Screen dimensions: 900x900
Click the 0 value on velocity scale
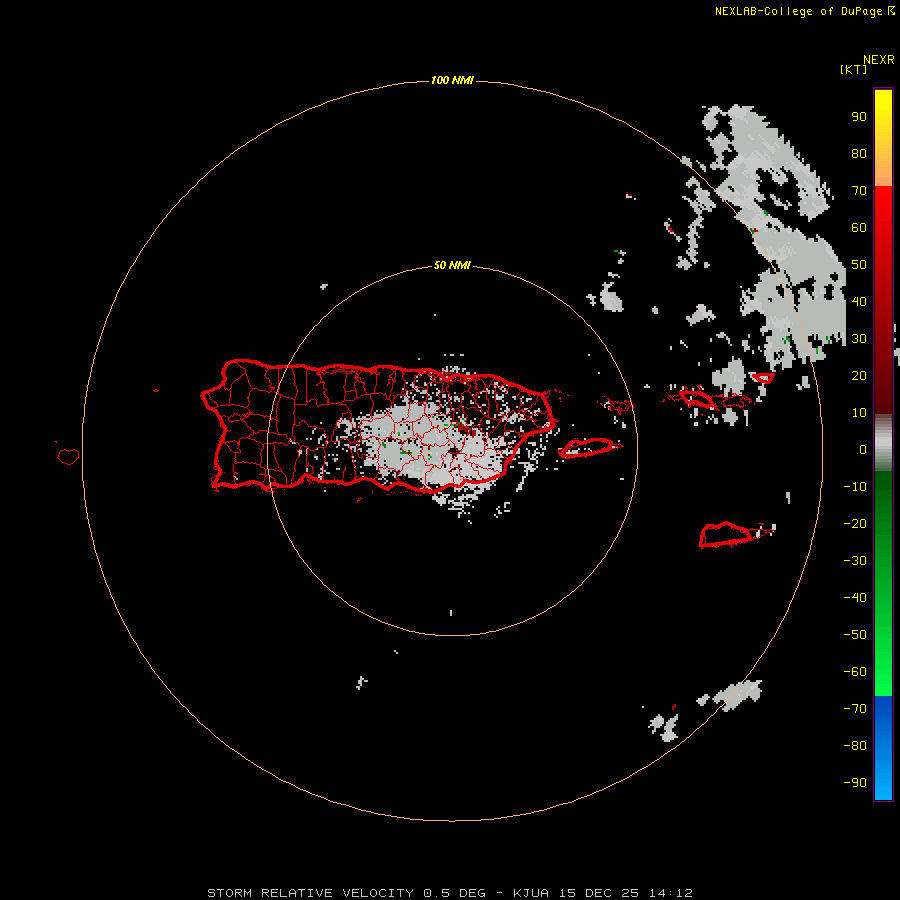tap(863, 449)
